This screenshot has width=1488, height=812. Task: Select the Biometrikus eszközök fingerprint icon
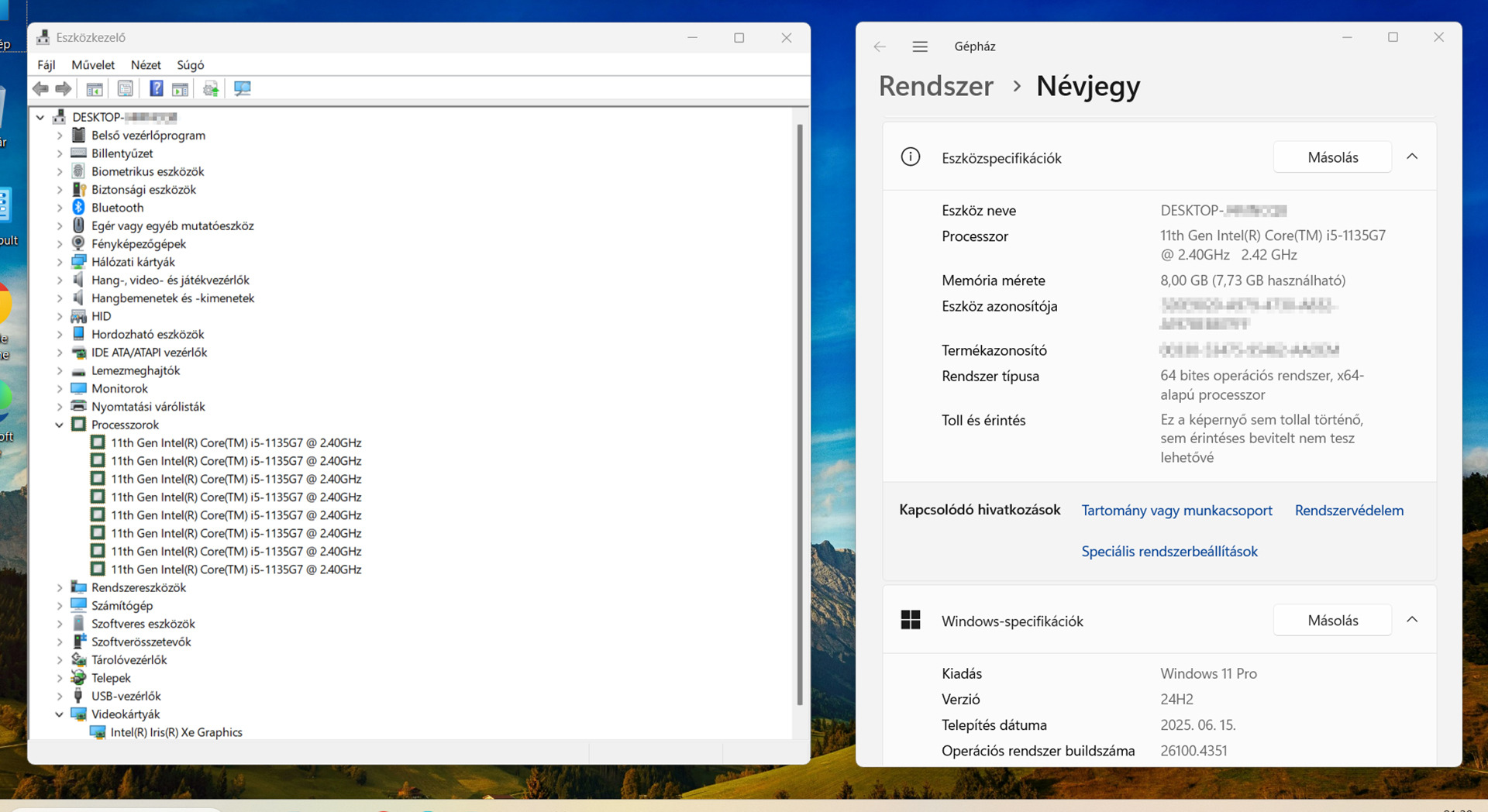point(78,171)
